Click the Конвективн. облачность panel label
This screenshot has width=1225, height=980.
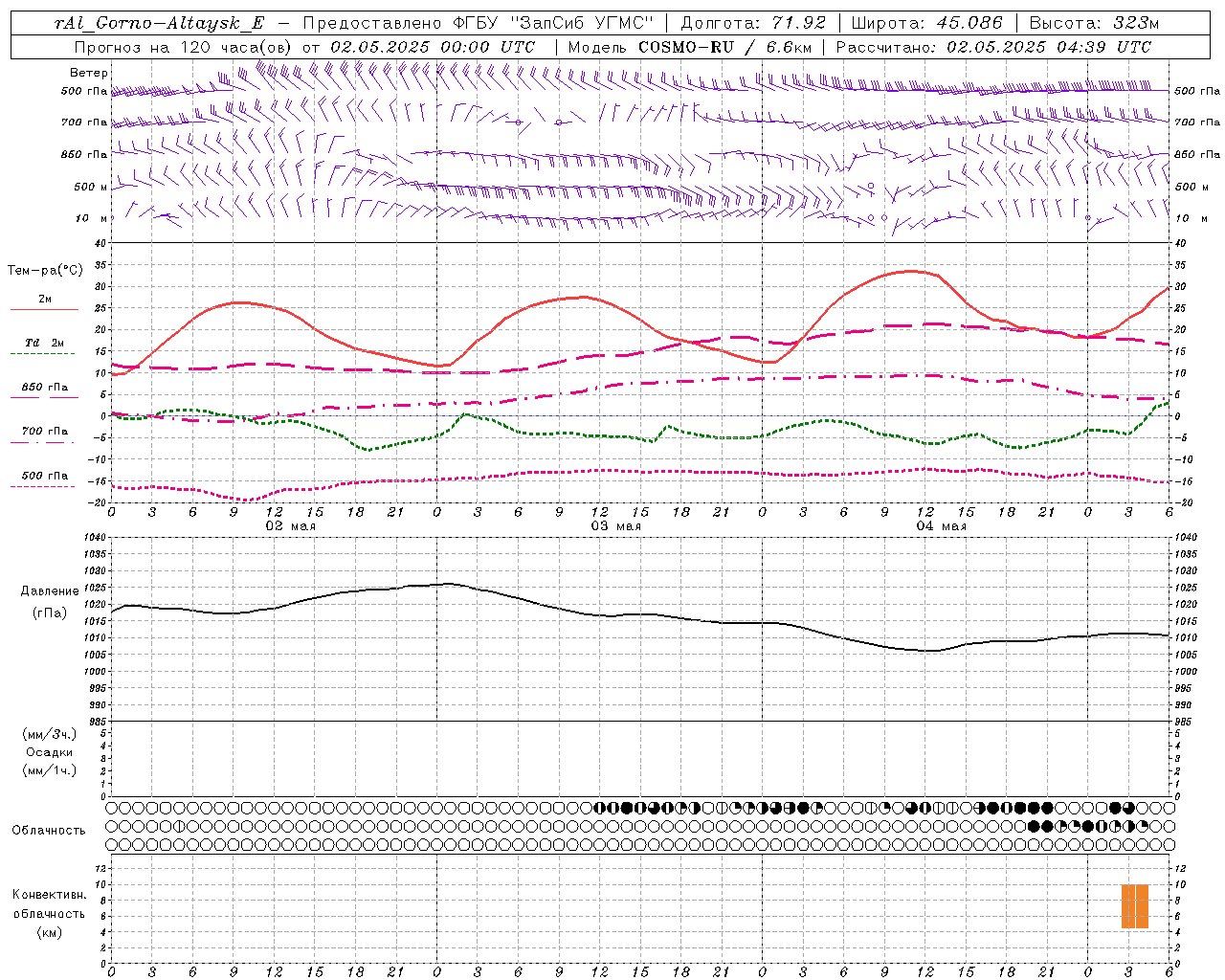pos(49,904)
